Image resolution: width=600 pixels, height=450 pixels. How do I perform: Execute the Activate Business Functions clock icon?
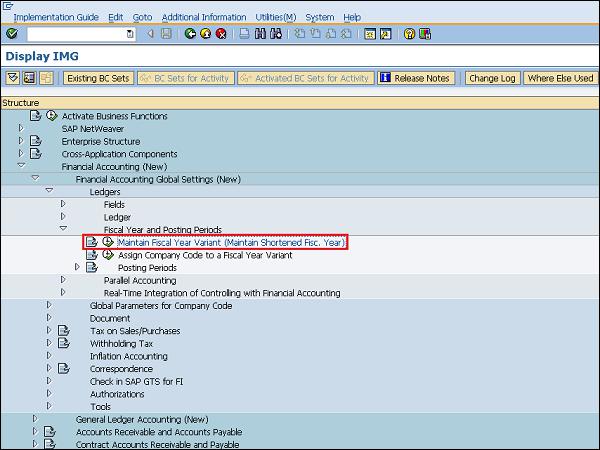pyautogui.click(x=51, y=116)
